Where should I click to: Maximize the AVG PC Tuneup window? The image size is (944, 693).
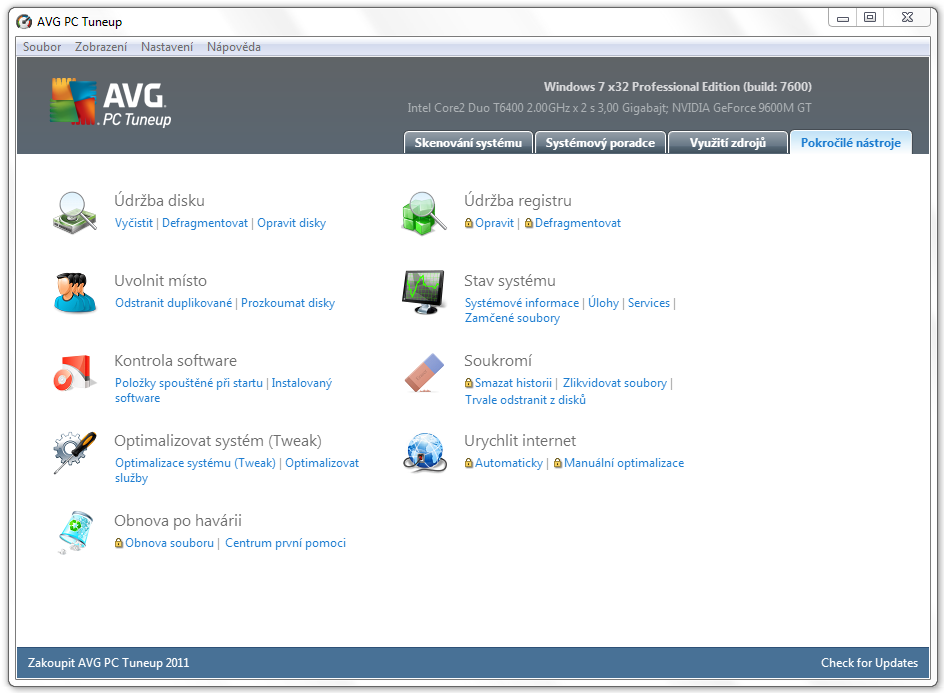[870, 18]
